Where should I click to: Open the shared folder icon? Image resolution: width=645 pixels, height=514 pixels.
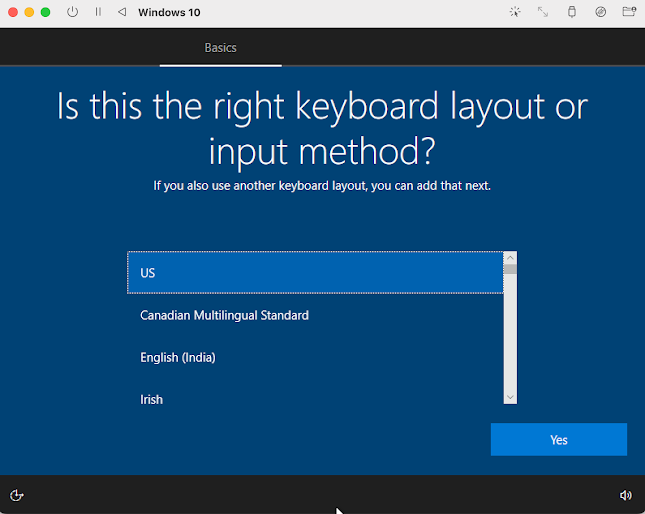[x=629, y=12]
